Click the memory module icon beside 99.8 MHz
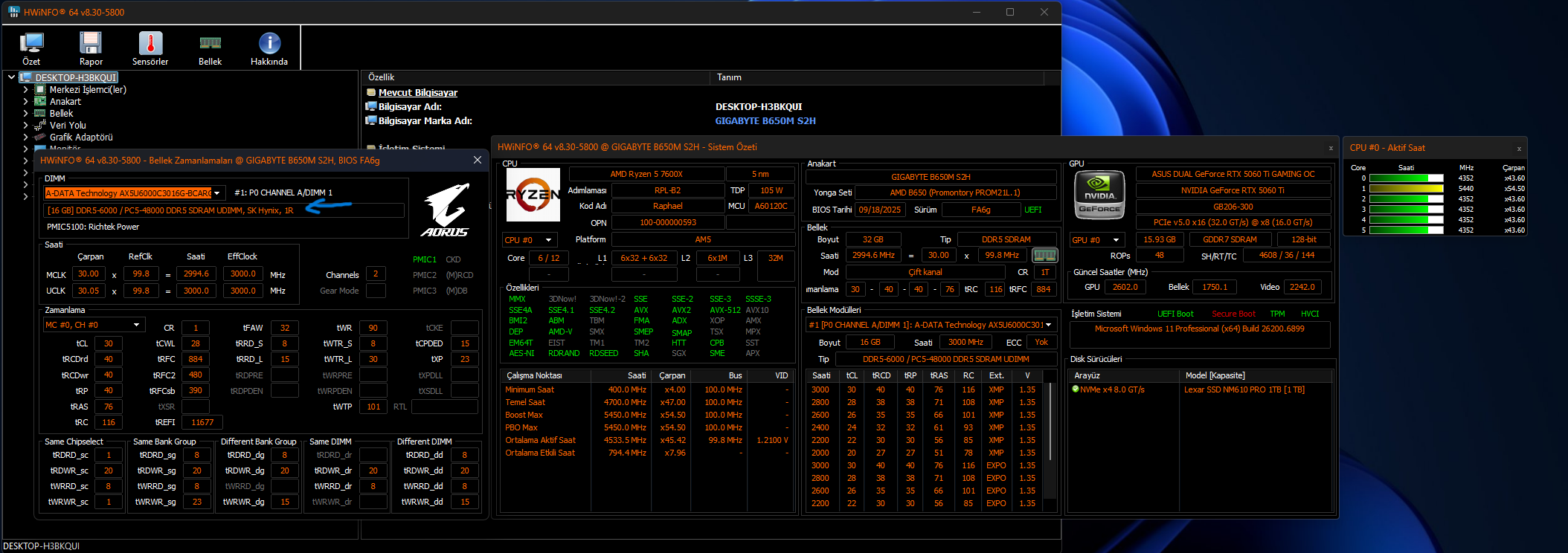 coord(1044,255)
